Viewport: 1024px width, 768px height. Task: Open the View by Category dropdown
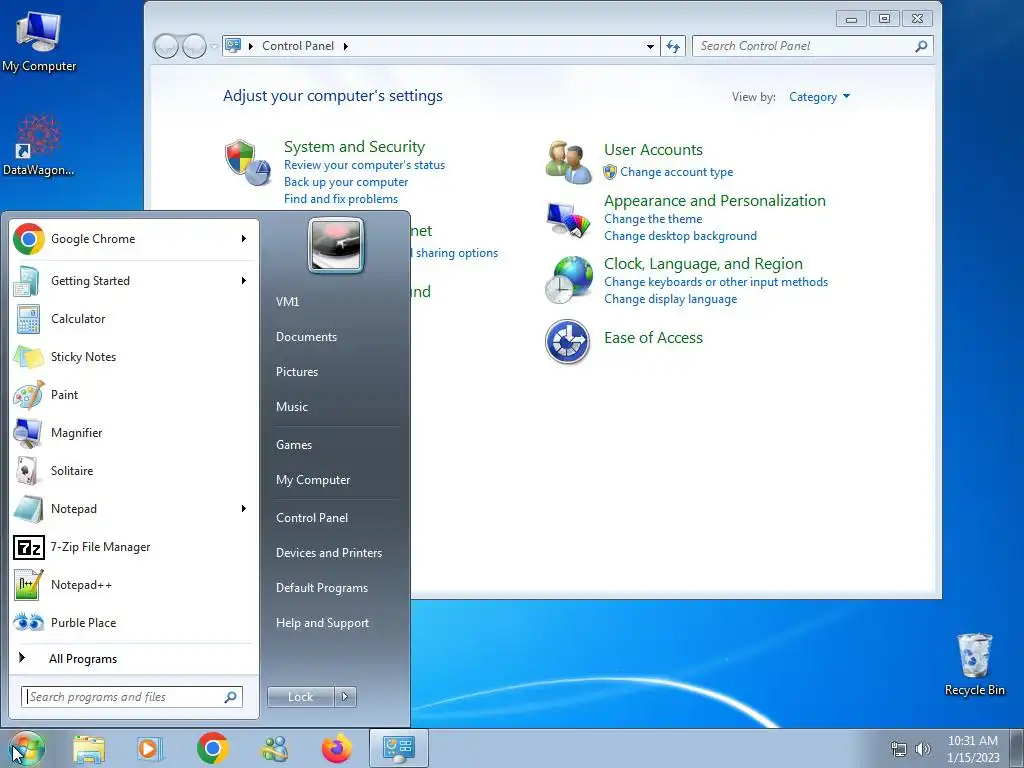tap(820, 97)
